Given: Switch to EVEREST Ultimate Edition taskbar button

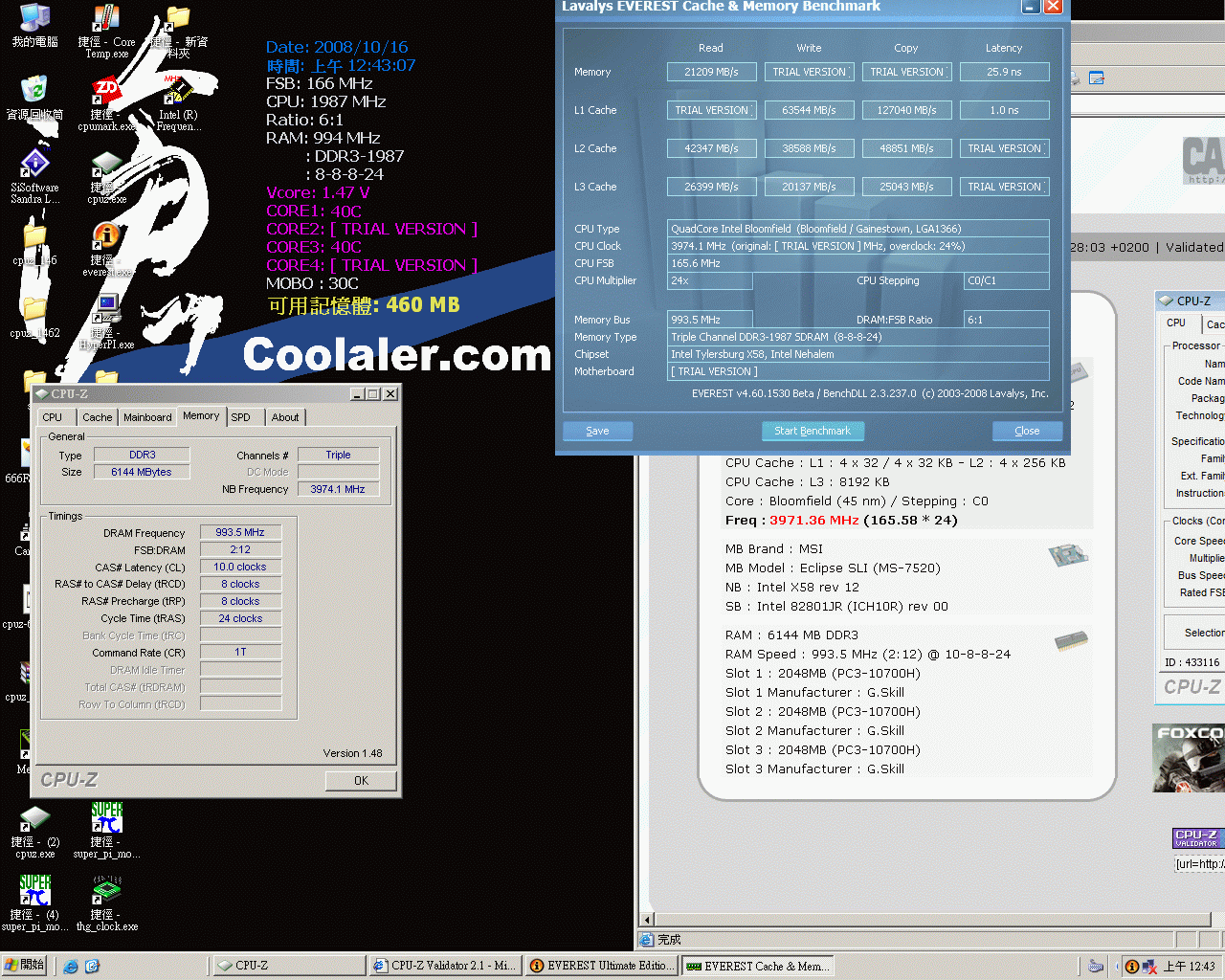Looking at the screenshot, I should click(602, 966).
